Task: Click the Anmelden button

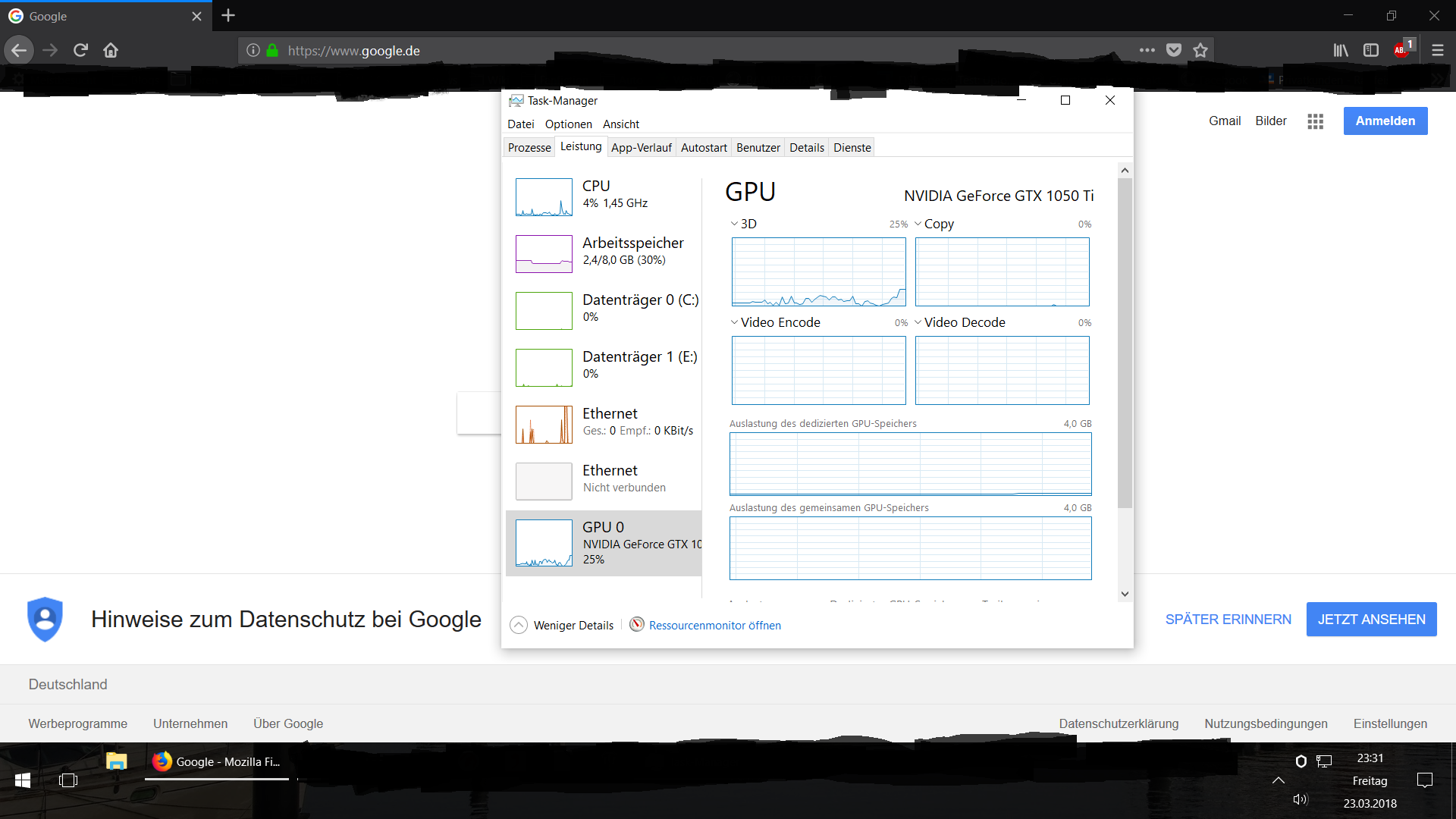Action: point(1385,121)
